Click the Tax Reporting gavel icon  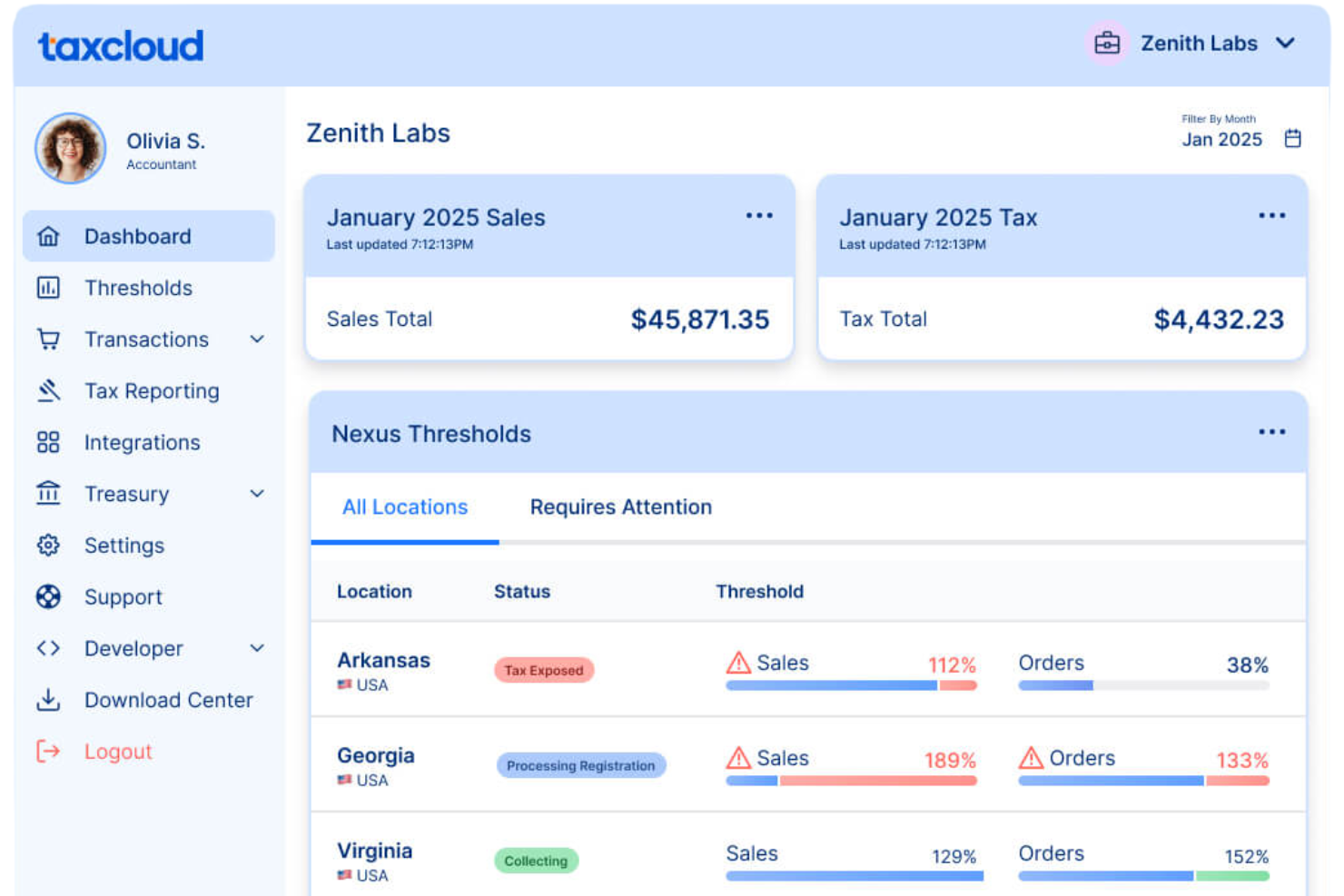coord(48,391)
